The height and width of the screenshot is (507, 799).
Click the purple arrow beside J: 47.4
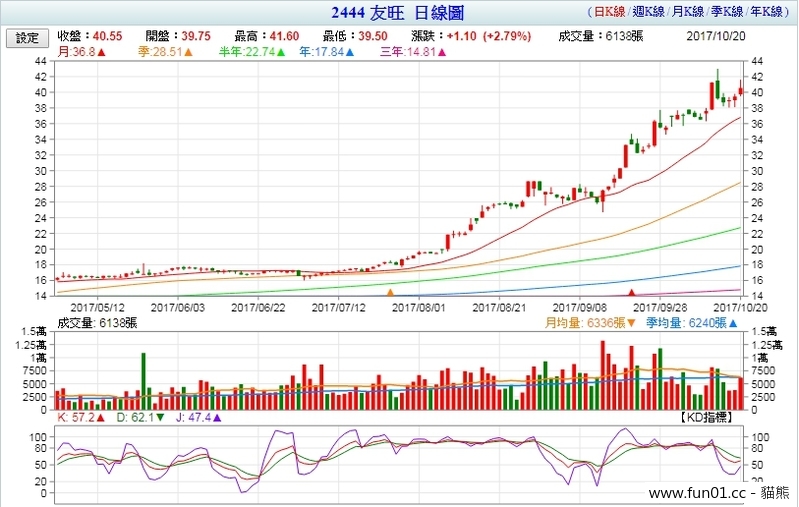pyautogui.click(x=217, y=418)
